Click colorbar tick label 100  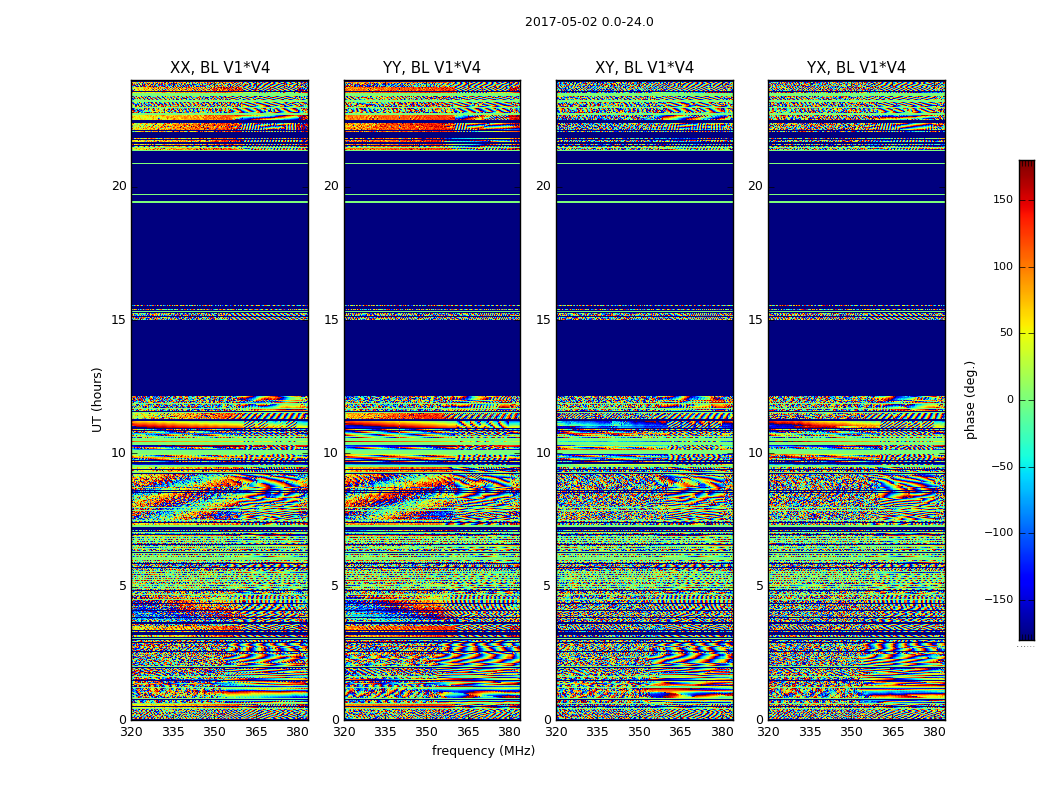tap(1002, 266)
